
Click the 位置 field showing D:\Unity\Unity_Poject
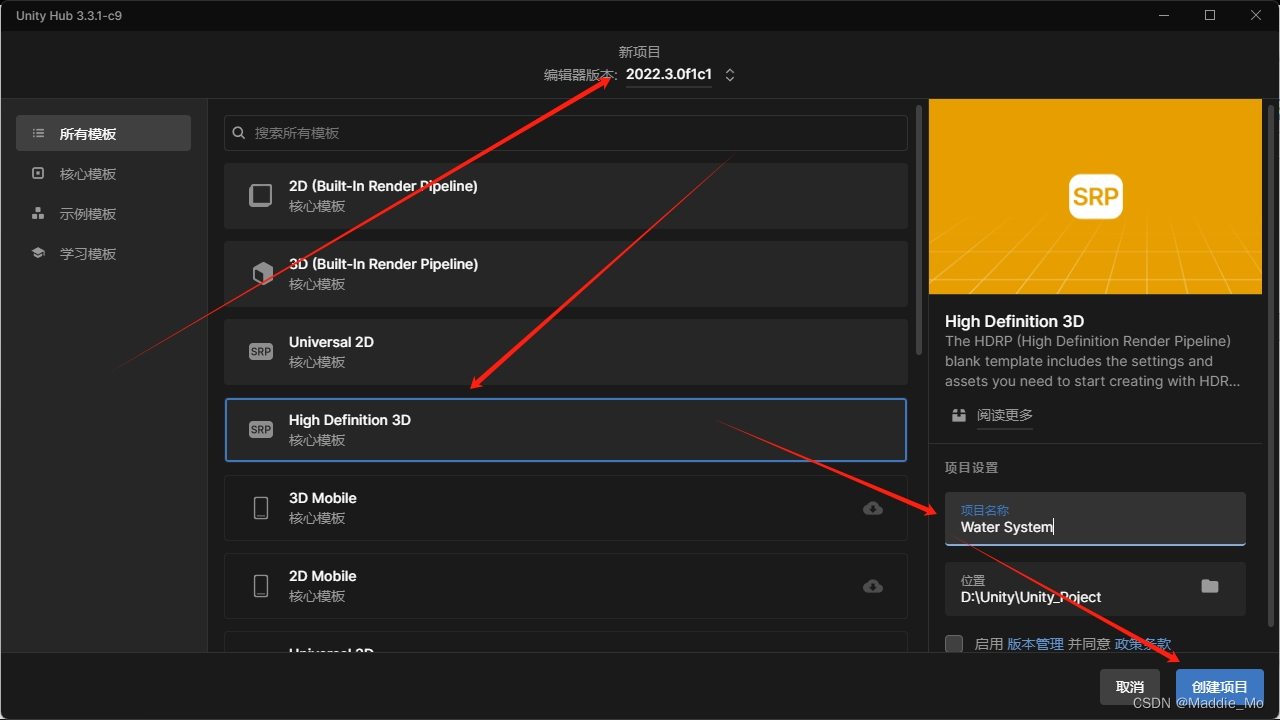point(1095,588)
